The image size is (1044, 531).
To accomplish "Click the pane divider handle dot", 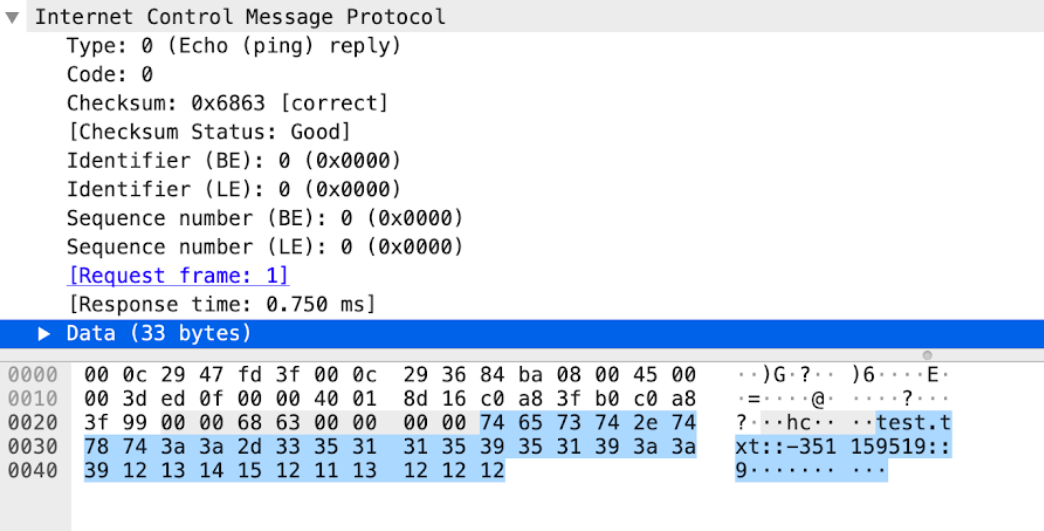I will (x=927, y=355).
